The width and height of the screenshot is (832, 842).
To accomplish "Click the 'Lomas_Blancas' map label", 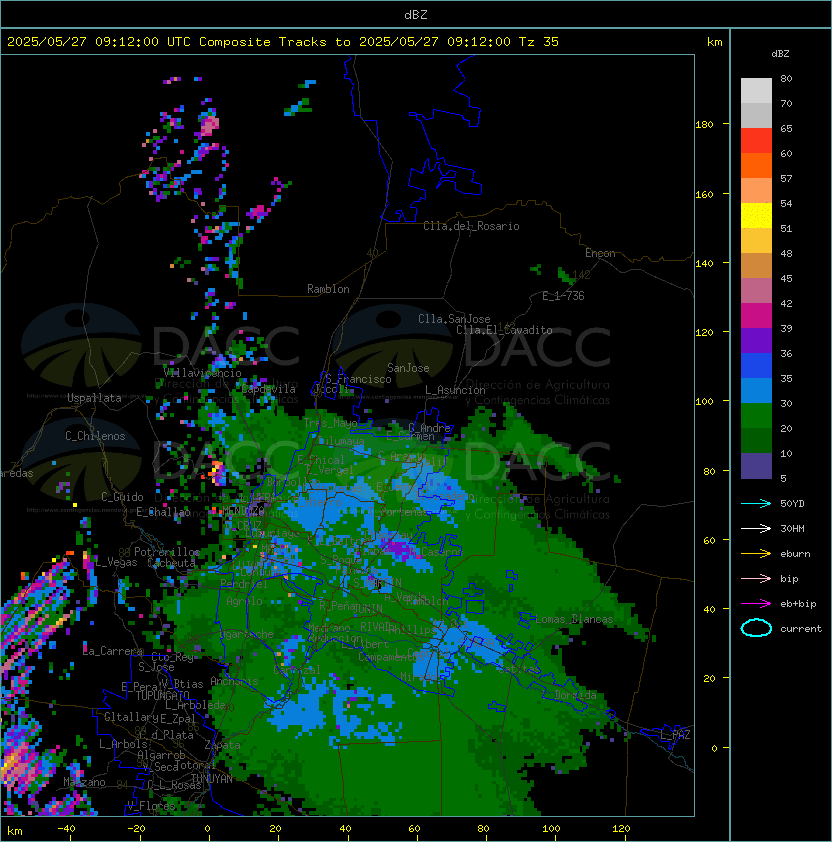I will [x=574, y=619].
